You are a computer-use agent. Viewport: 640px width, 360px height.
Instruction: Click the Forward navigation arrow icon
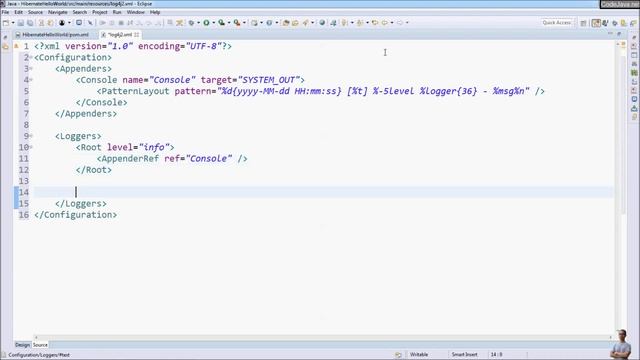click(400, 23)
